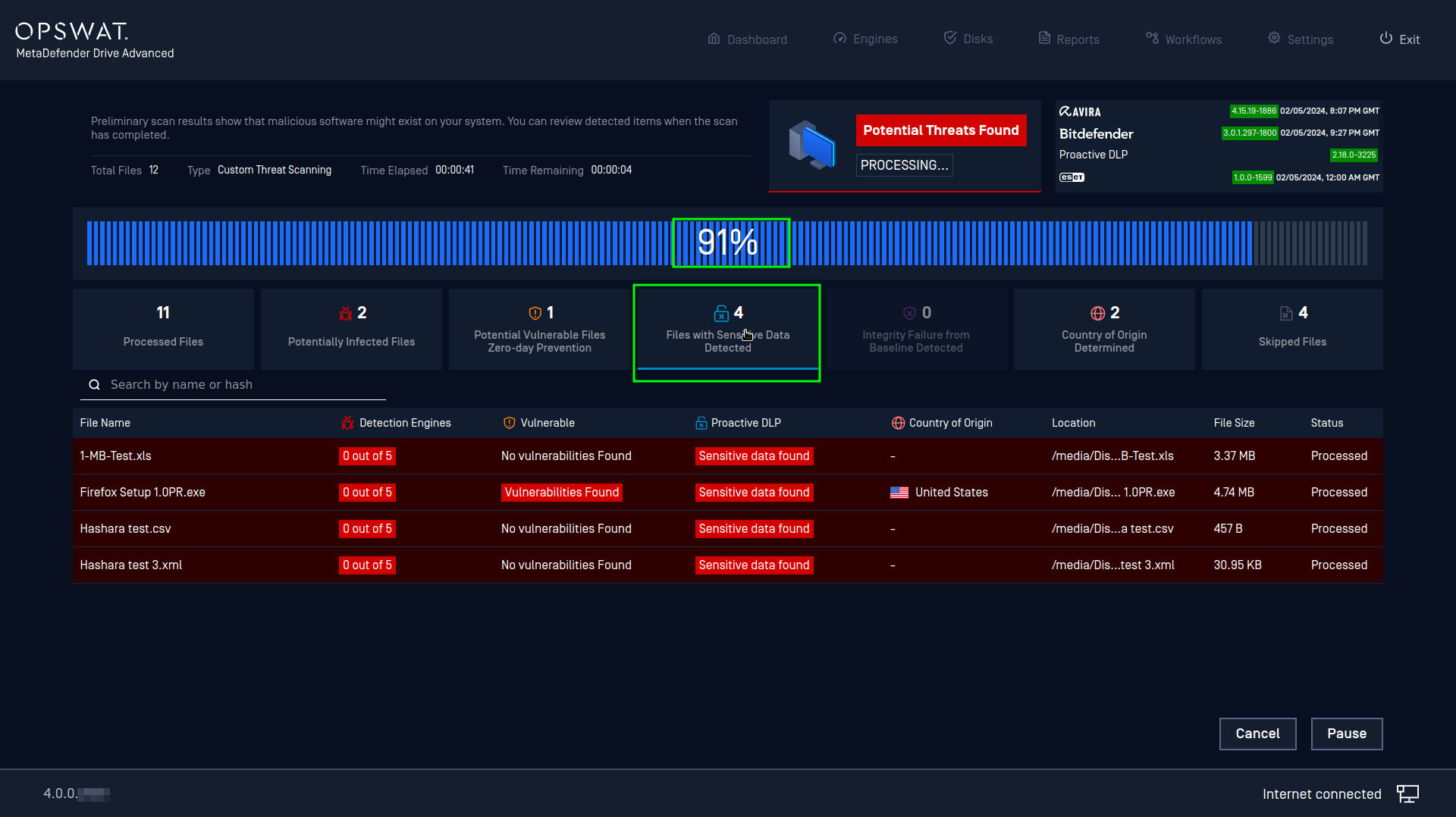Cancel the running scan

click(1257, 734)
